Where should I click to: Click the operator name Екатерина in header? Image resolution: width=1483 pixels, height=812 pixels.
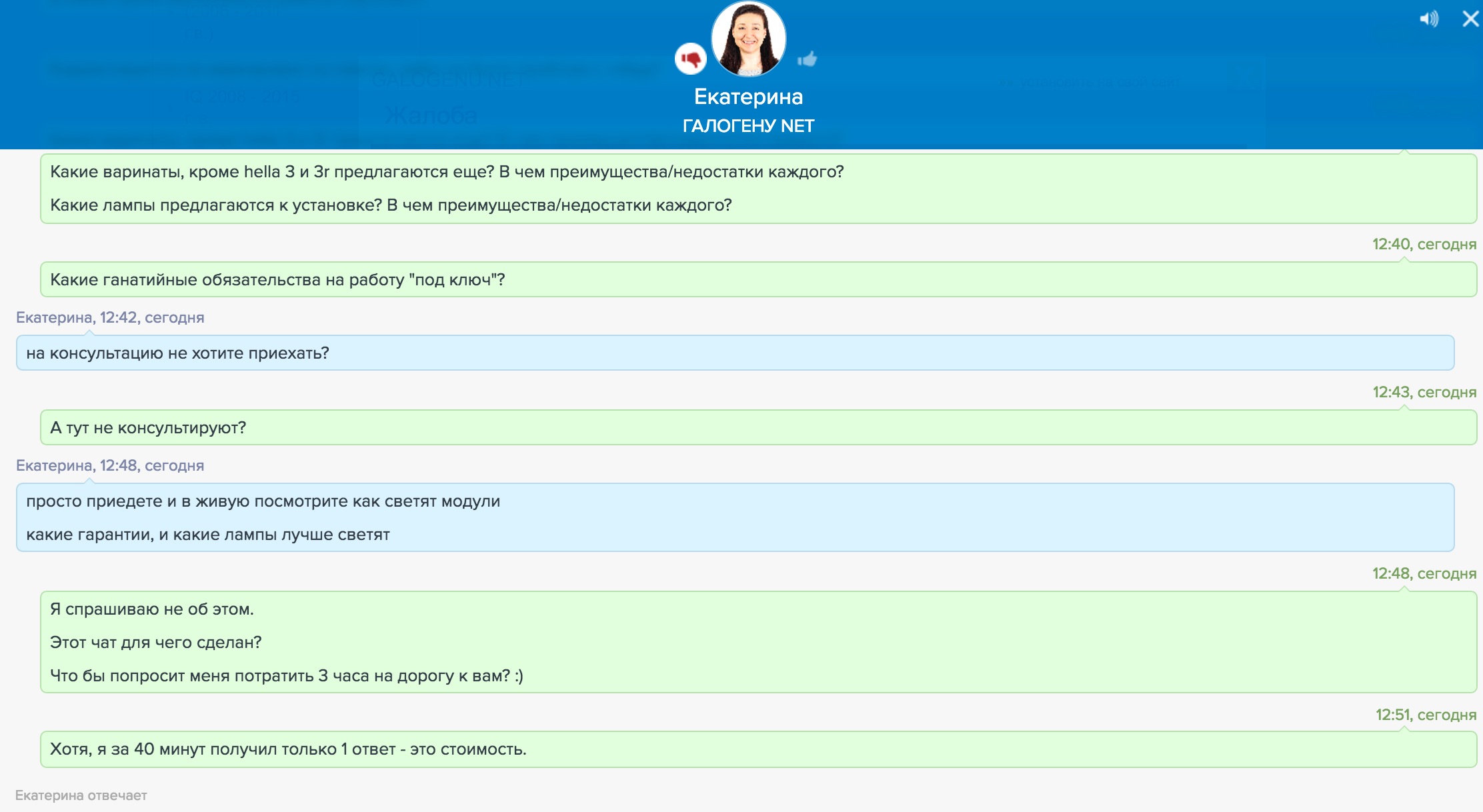748,97
